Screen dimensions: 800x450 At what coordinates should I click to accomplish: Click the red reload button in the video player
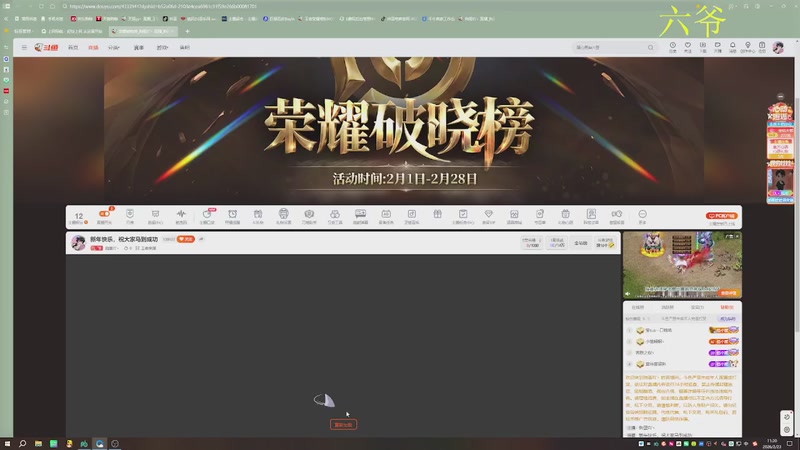pos(343,424)
